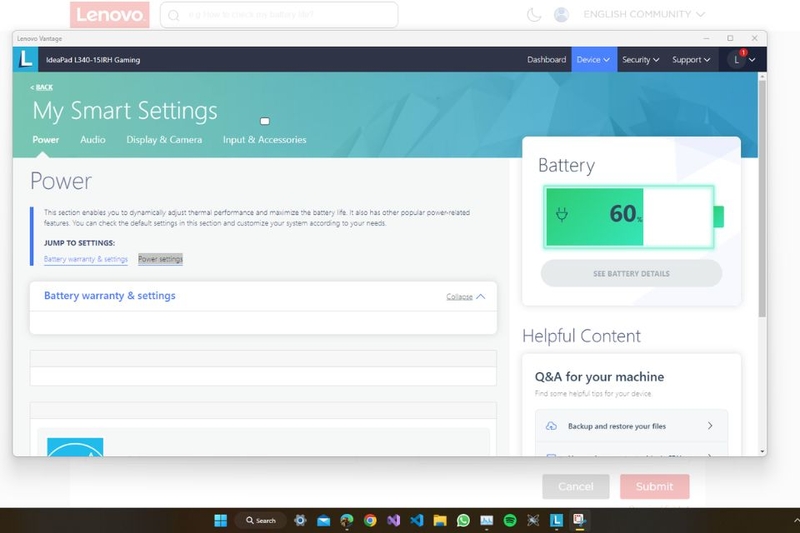The width and height of the screenshot is (800, 533).
Task: Open Visual Studio Code from taskbar
Action: pyautogui.click(x=417, y=520)
